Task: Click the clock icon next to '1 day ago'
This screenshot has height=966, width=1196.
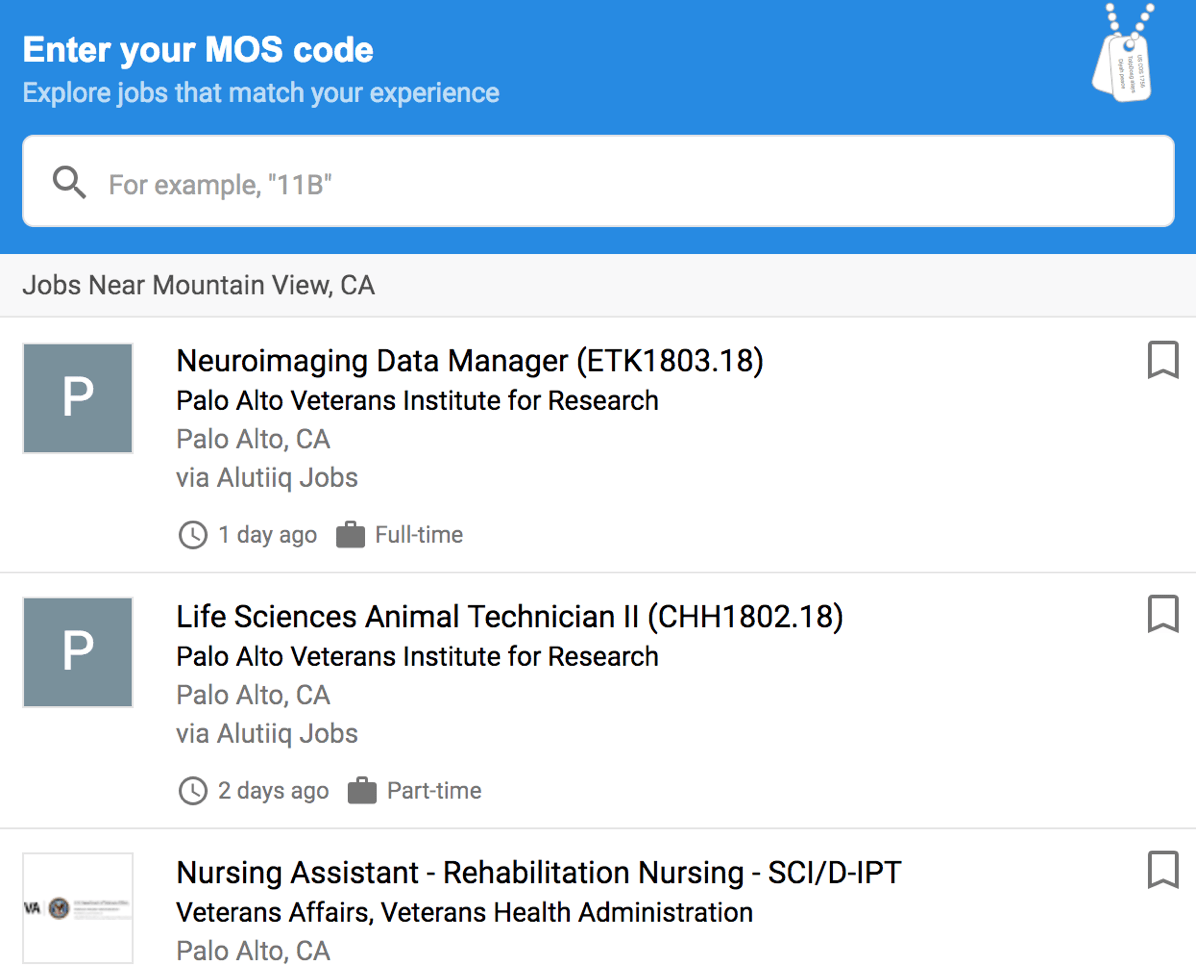Action: [x=191, y=535]
